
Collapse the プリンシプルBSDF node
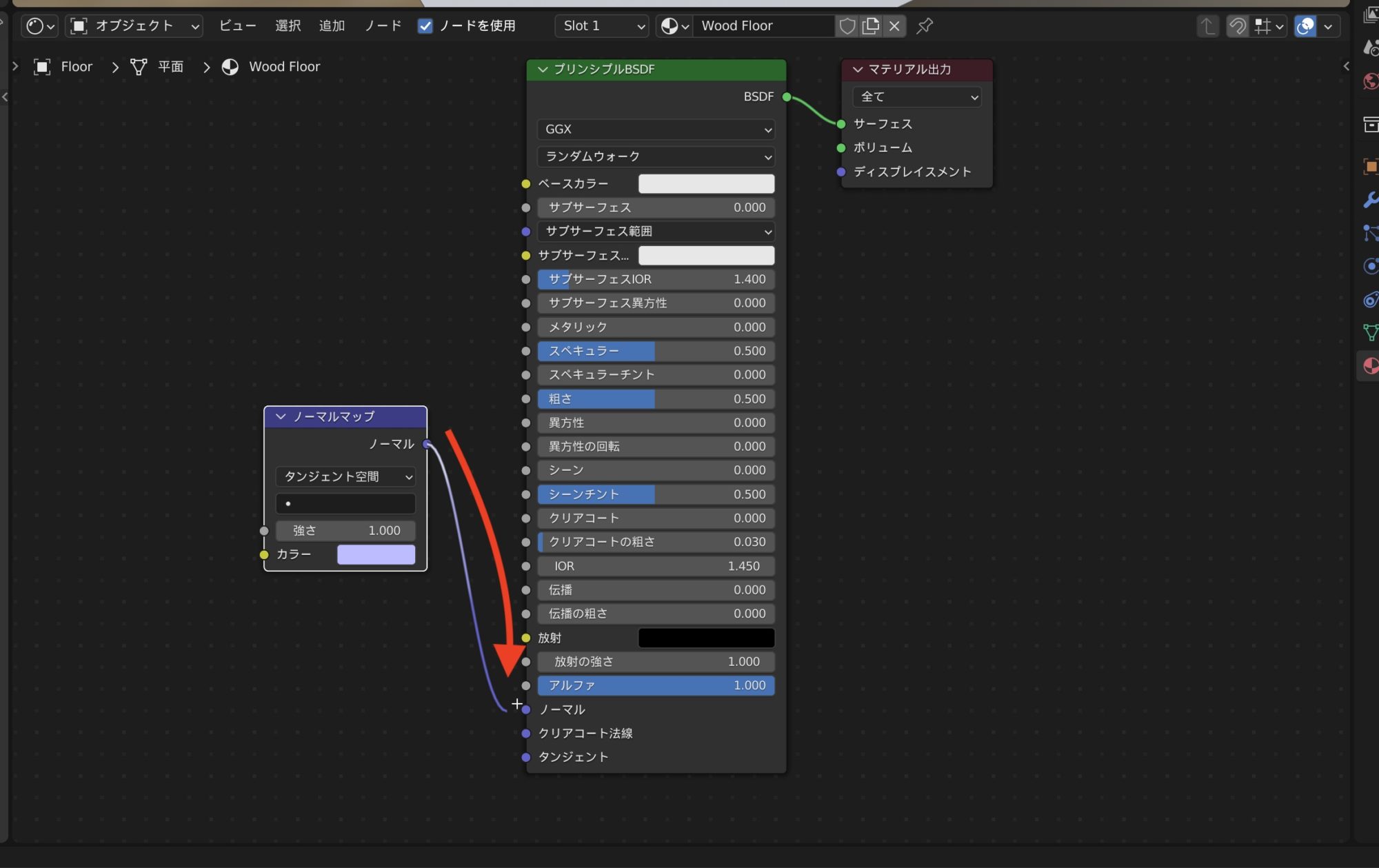[543, 70]
